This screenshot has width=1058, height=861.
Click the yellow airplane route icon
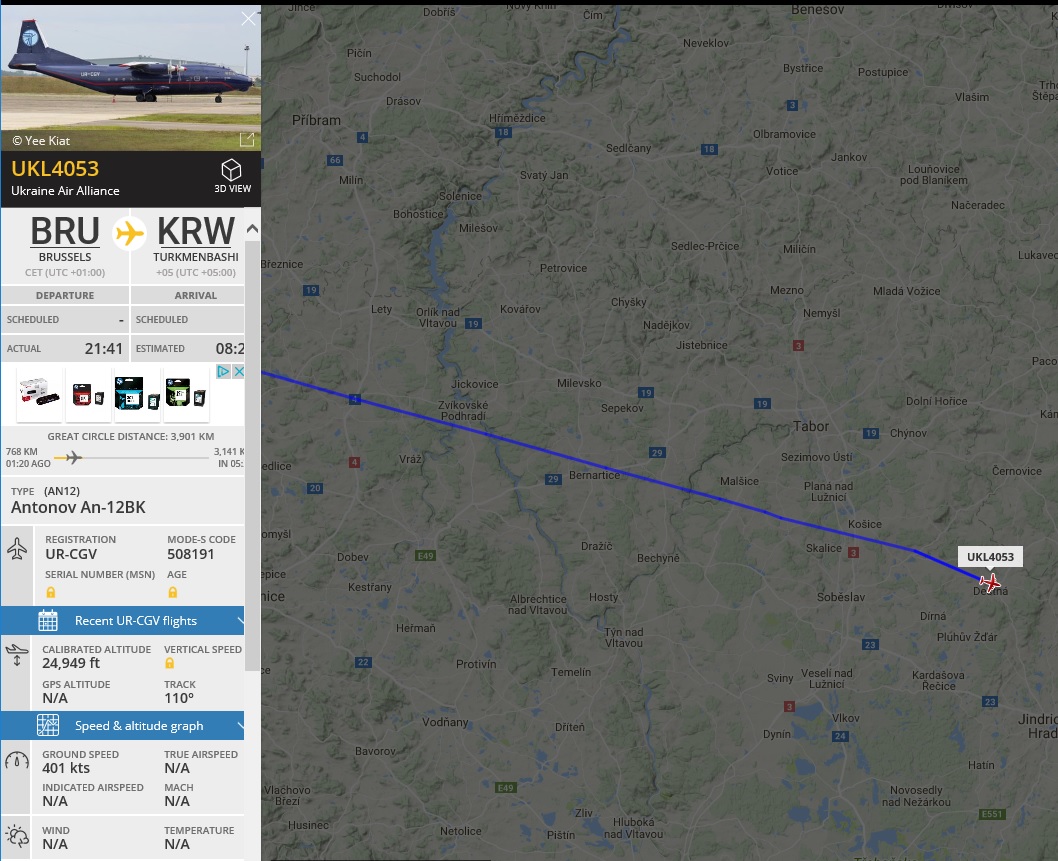click(x=130, y=234)
